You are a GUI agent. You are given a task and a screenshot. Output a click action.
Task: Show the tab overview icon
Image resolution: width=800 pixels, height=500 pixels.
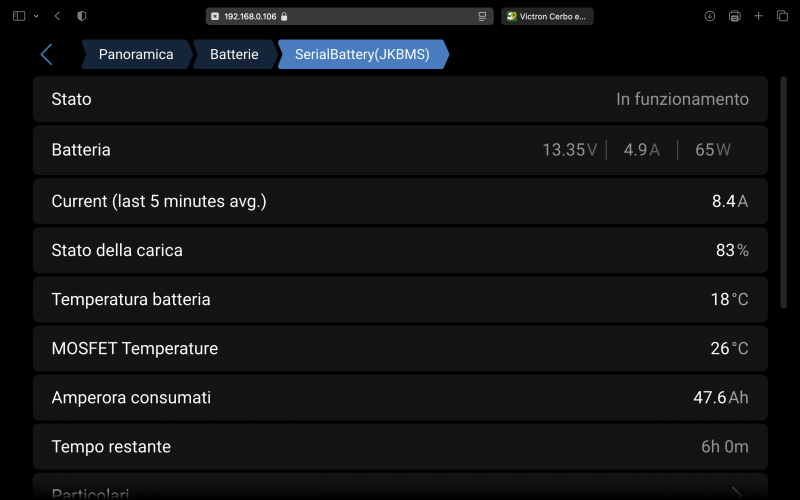tap(783, 16)
